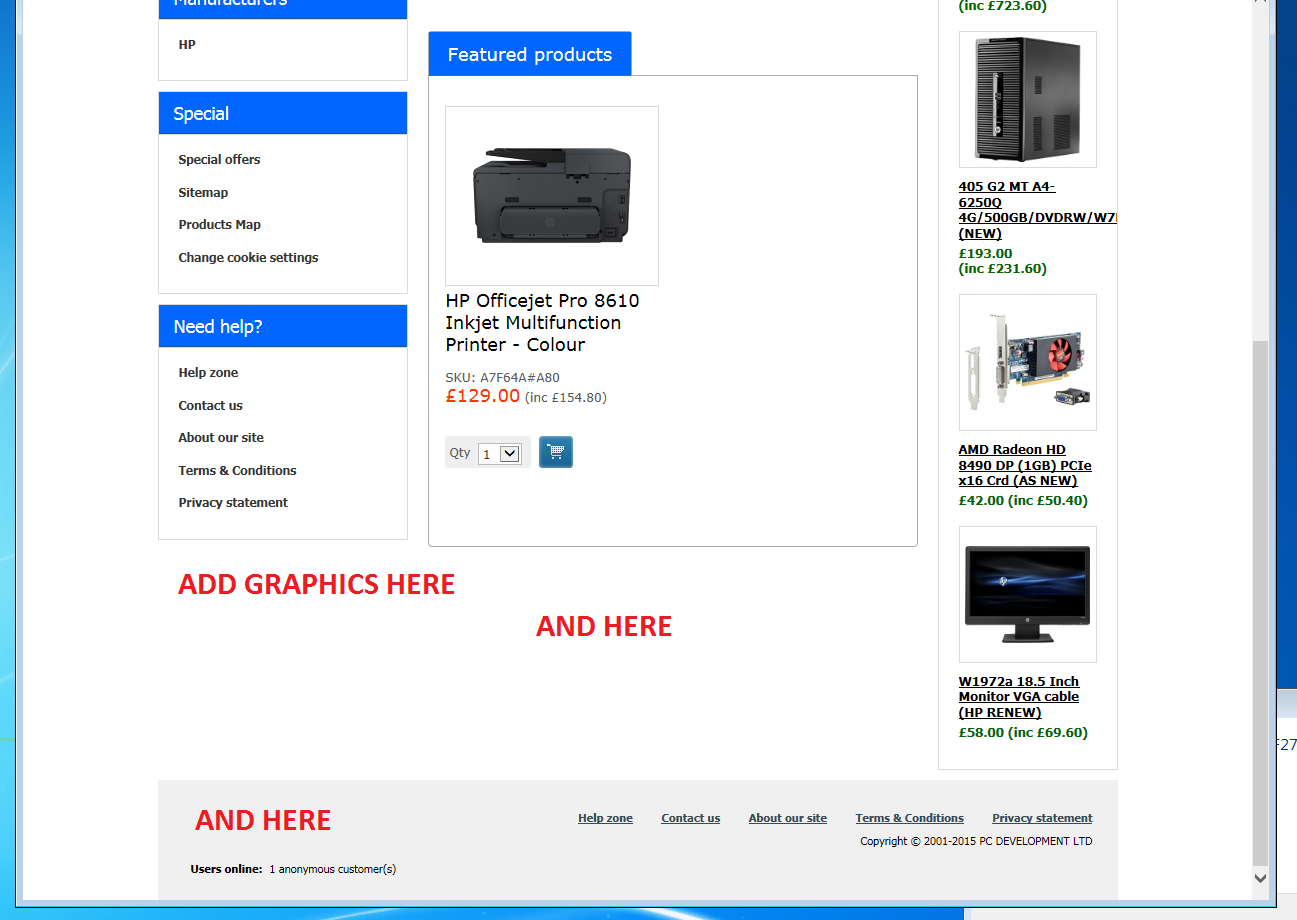Open the AMD Radeon graphics card thumbnail
Image resolution: width=1297 pixels, height=920 pixels.
pyautogui.click(x=1027, y=362)
